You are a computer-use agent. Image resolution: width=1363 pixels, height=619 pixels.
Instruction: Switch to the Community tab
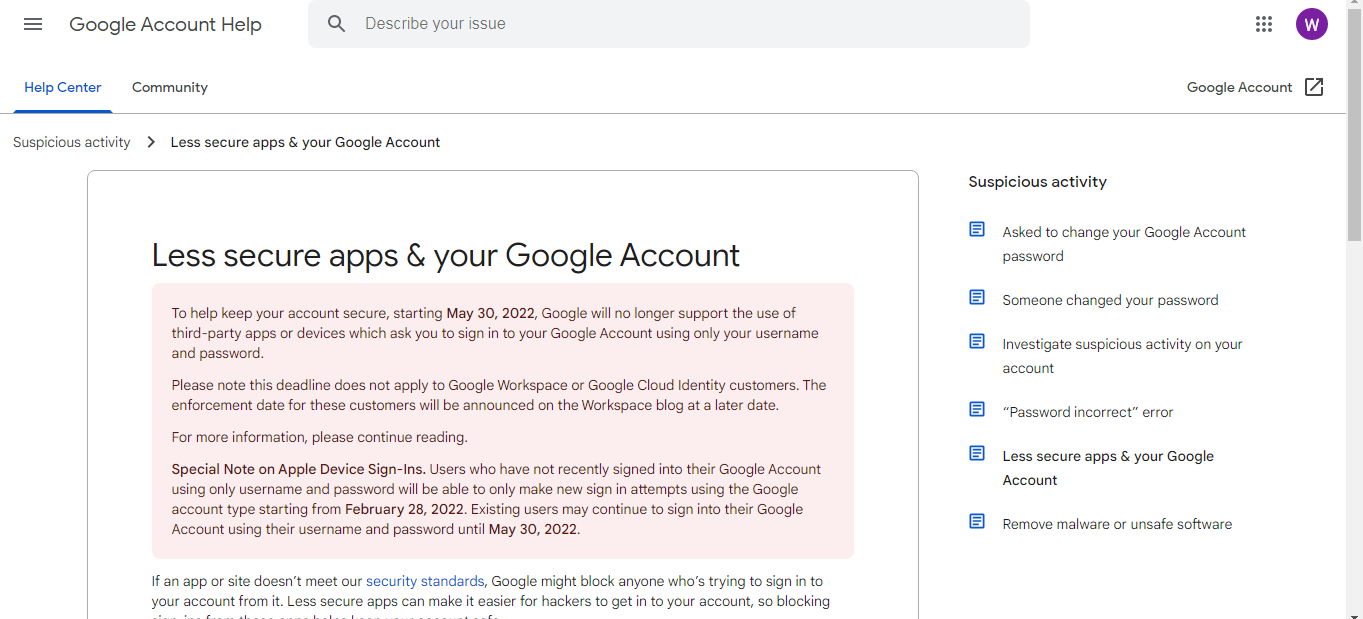(170, 87)
